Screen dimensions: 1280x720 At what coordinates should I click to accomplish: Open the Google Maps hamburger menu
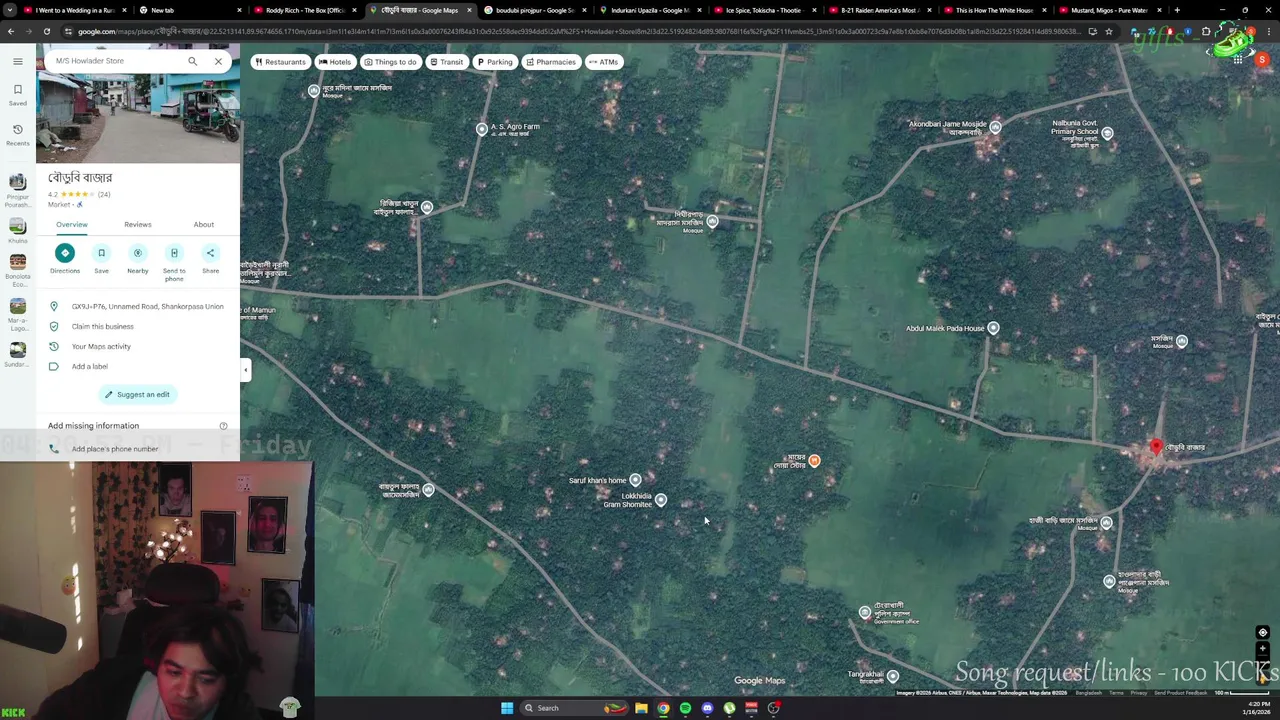pos(17,61)
